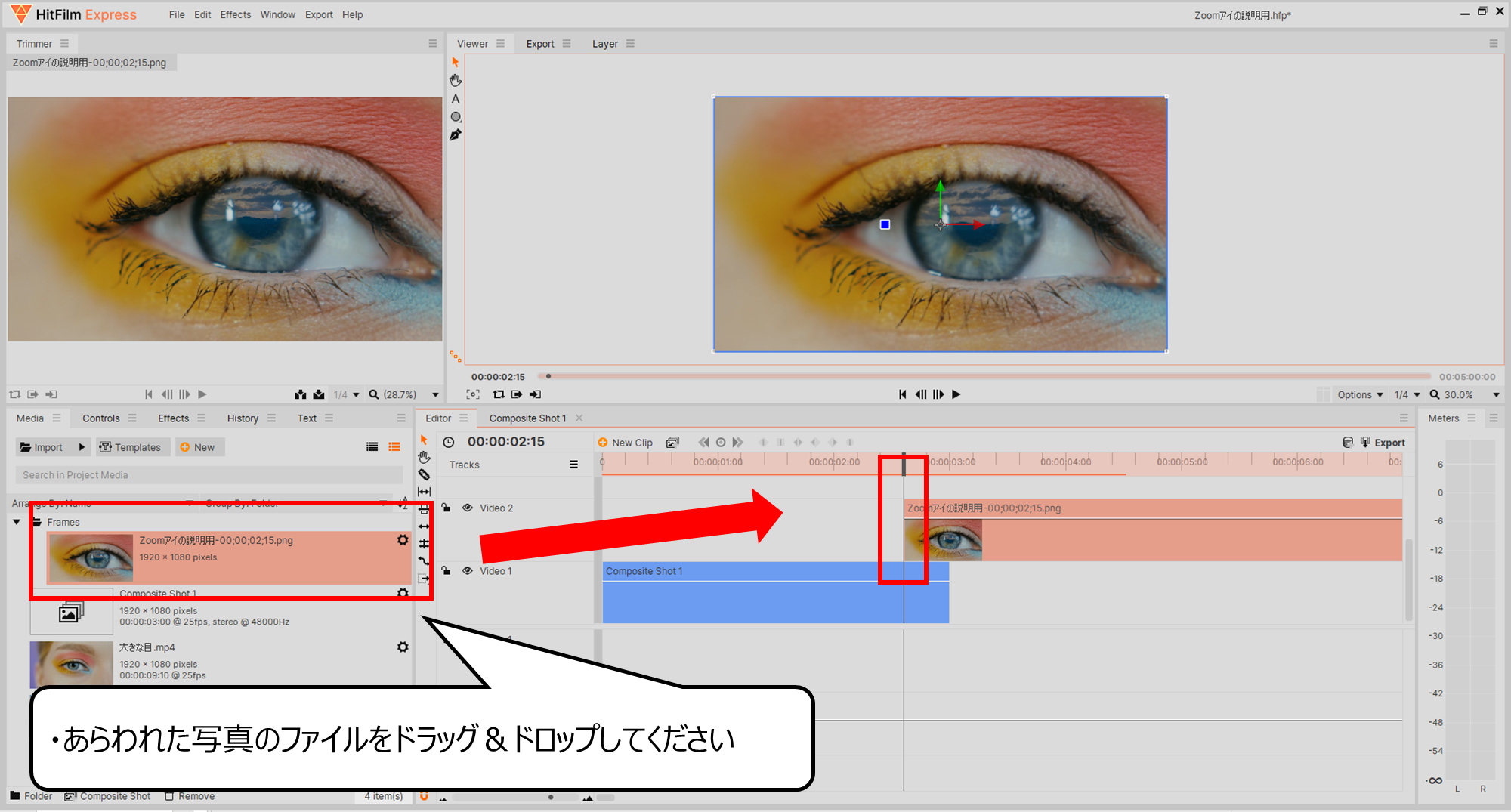Open the Viewer panel menu icon
This screenshot has width=1511, height=812.
[x=500, y=44]
